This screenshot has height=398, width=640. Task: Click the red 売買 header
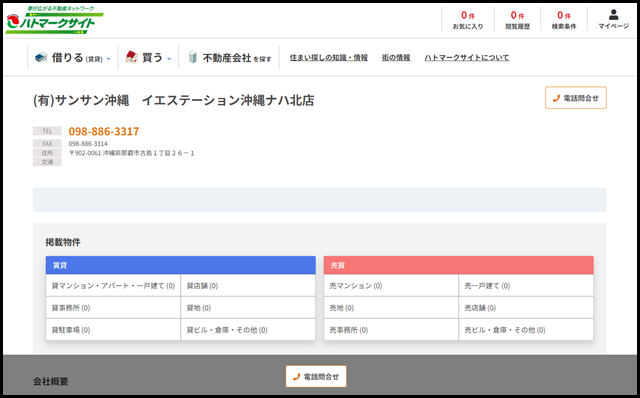coord(459,265)
